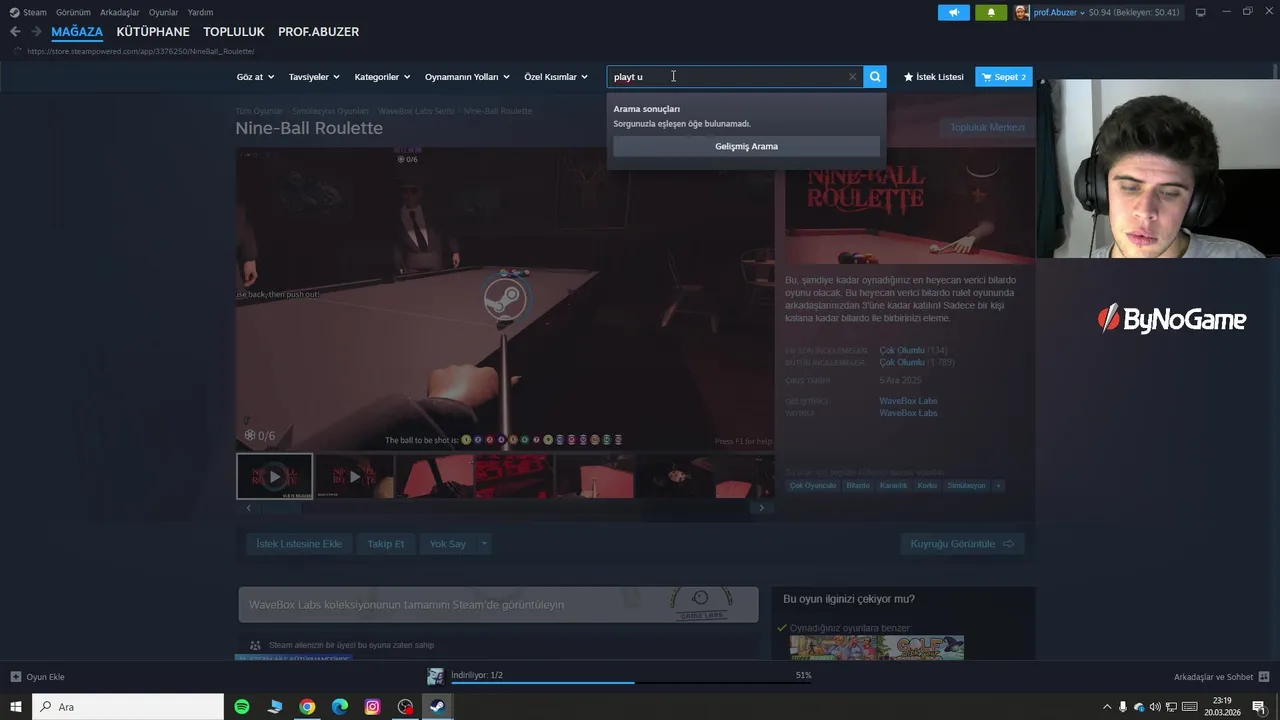Open the WaveBox Labs developer link
The height and width of the screenshot is (720, 1280).
point(908,401)
